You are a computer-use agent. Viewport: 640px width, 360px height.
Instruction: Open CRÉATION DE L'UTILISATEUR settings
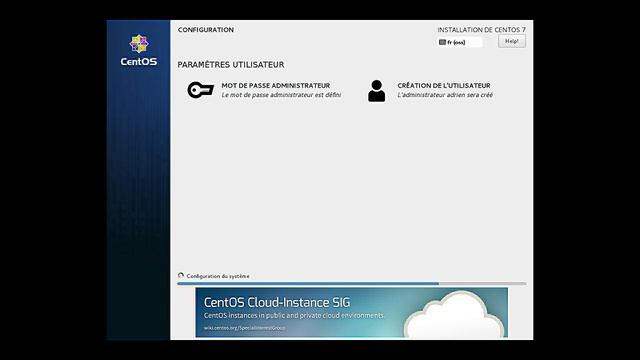431,90
